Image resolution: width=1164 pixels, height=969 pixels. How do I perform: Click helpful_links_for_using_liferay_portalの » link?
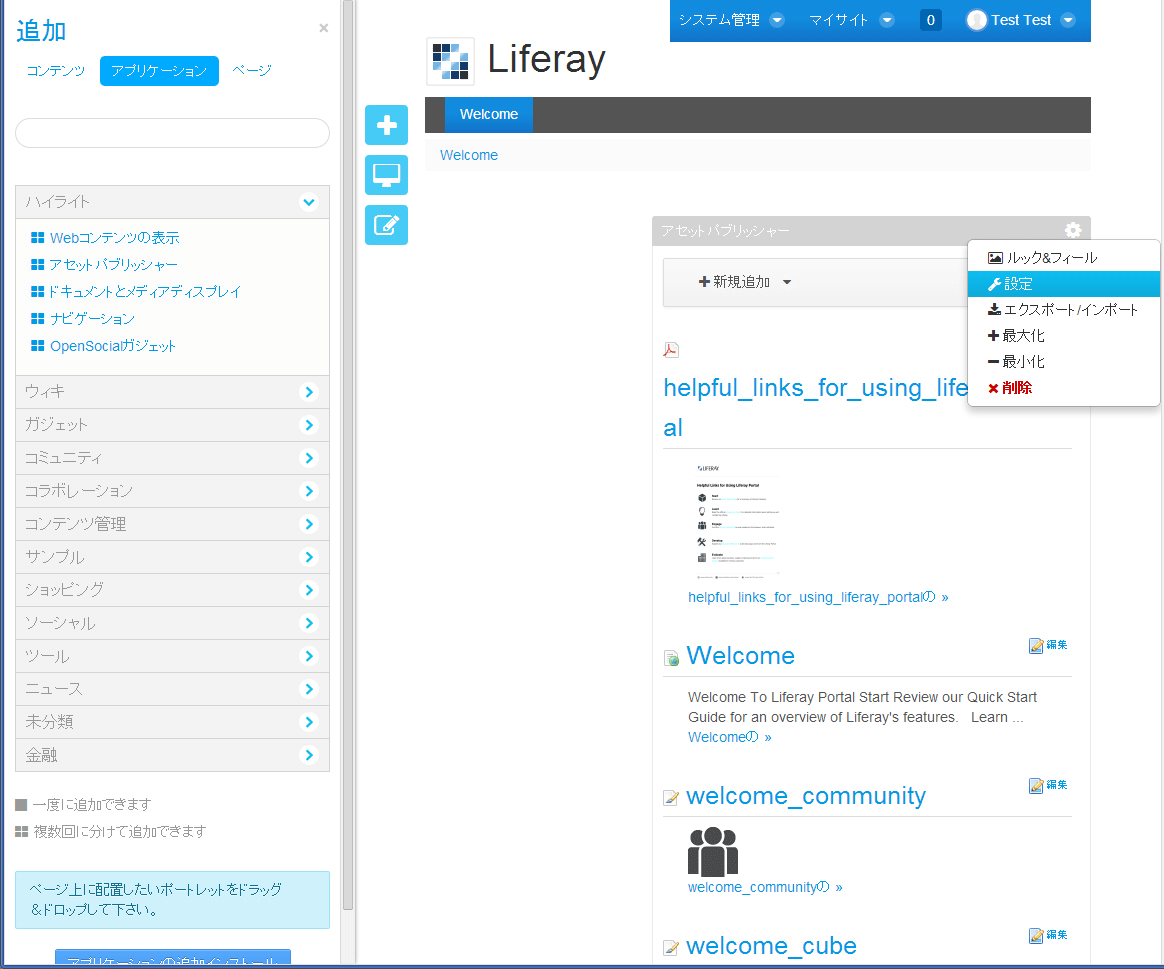[x=818, y=597]
